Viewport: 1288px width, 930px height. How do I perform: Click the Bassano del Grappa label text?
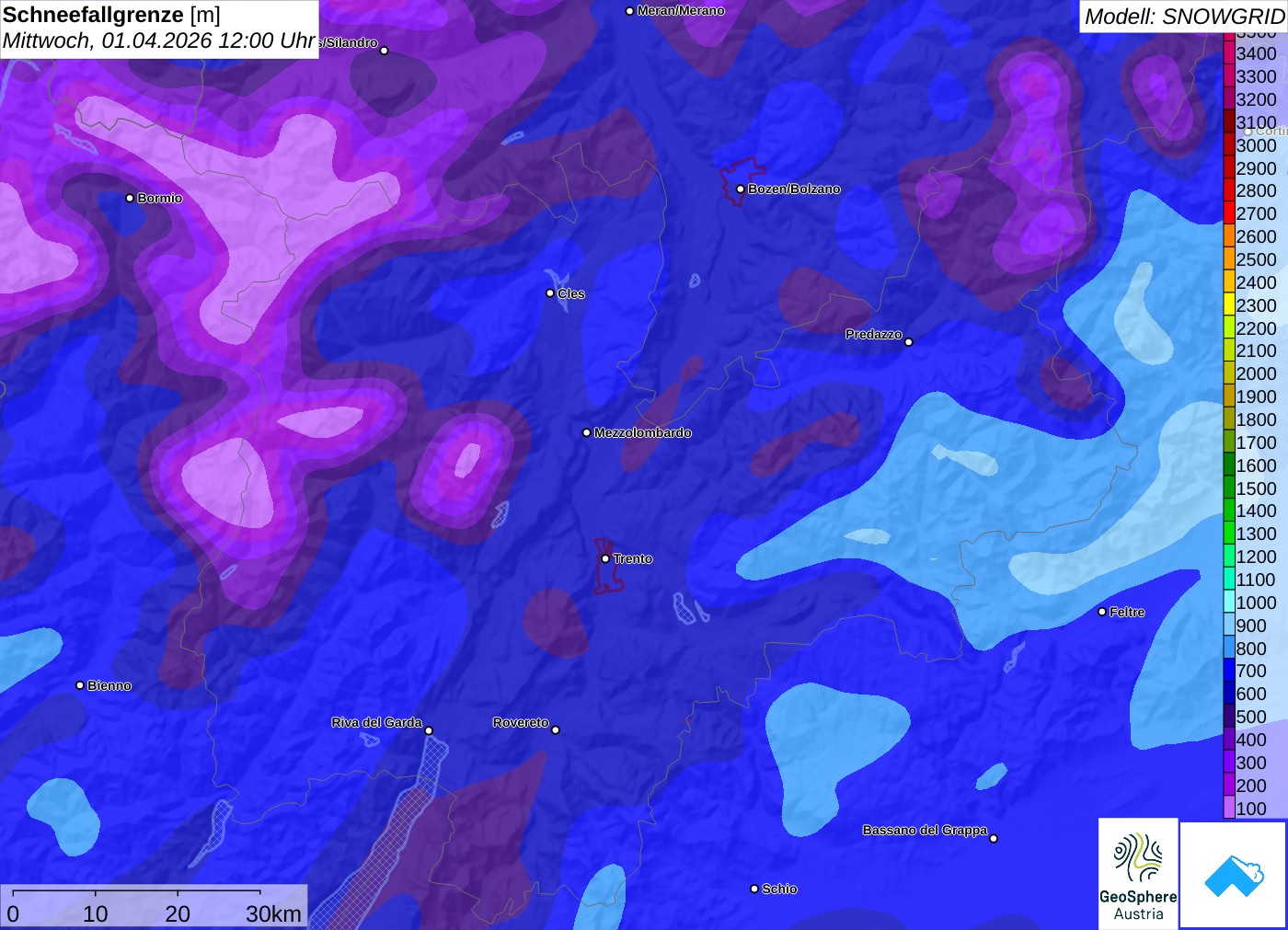click(x=925, y=830)
